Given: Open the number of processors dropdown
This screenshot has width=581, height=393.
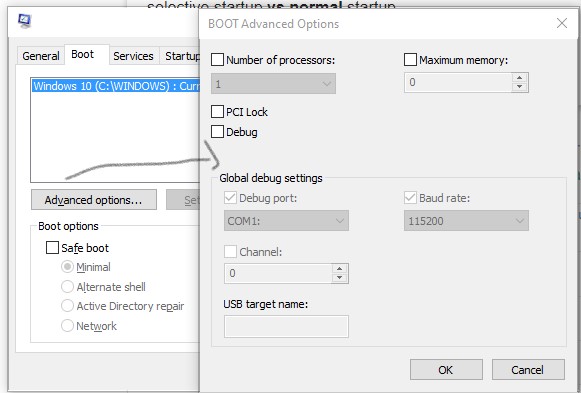Looking at the screenshot, I should [273, 84].
